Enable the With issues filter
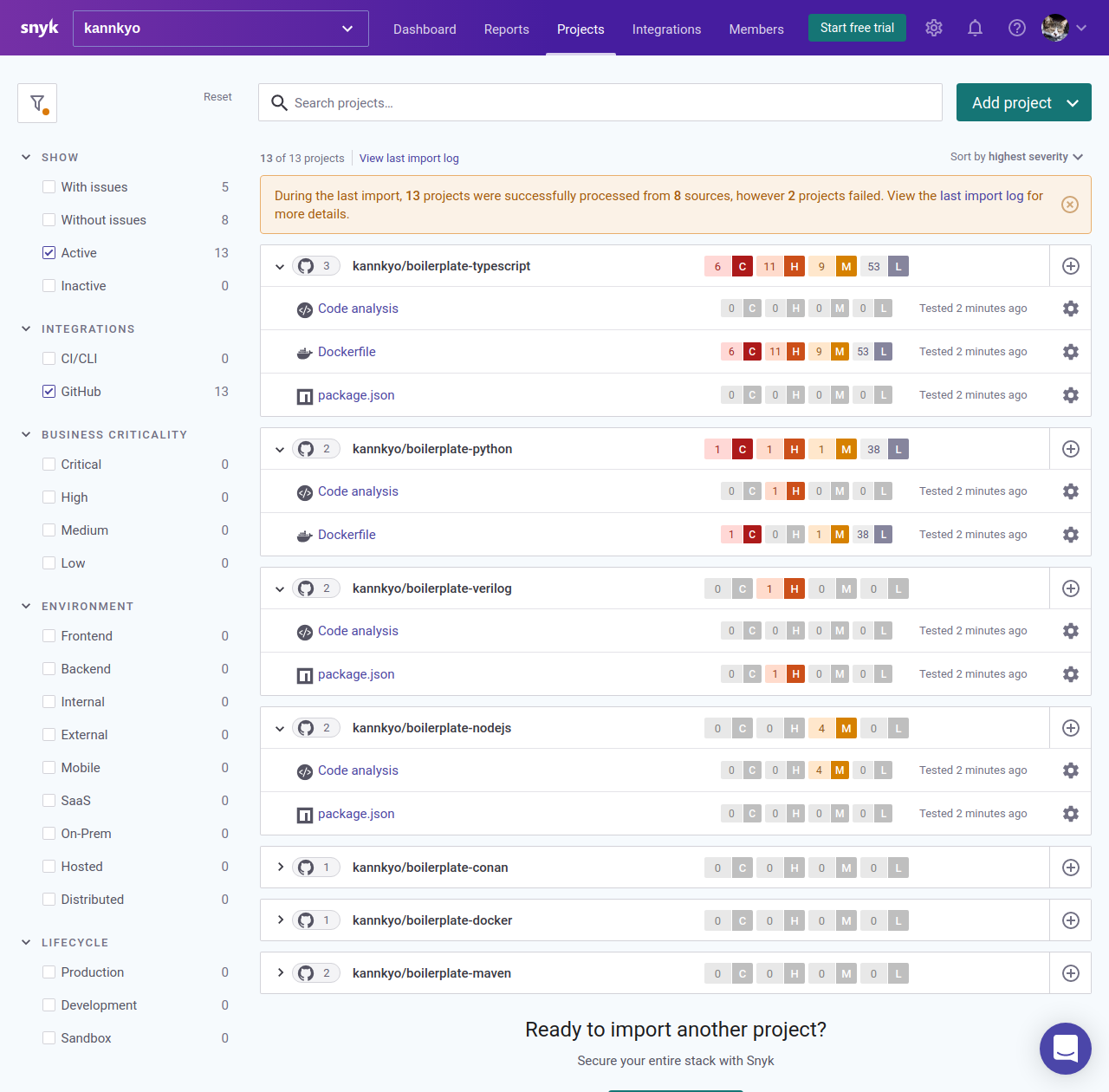 point(49,186)
